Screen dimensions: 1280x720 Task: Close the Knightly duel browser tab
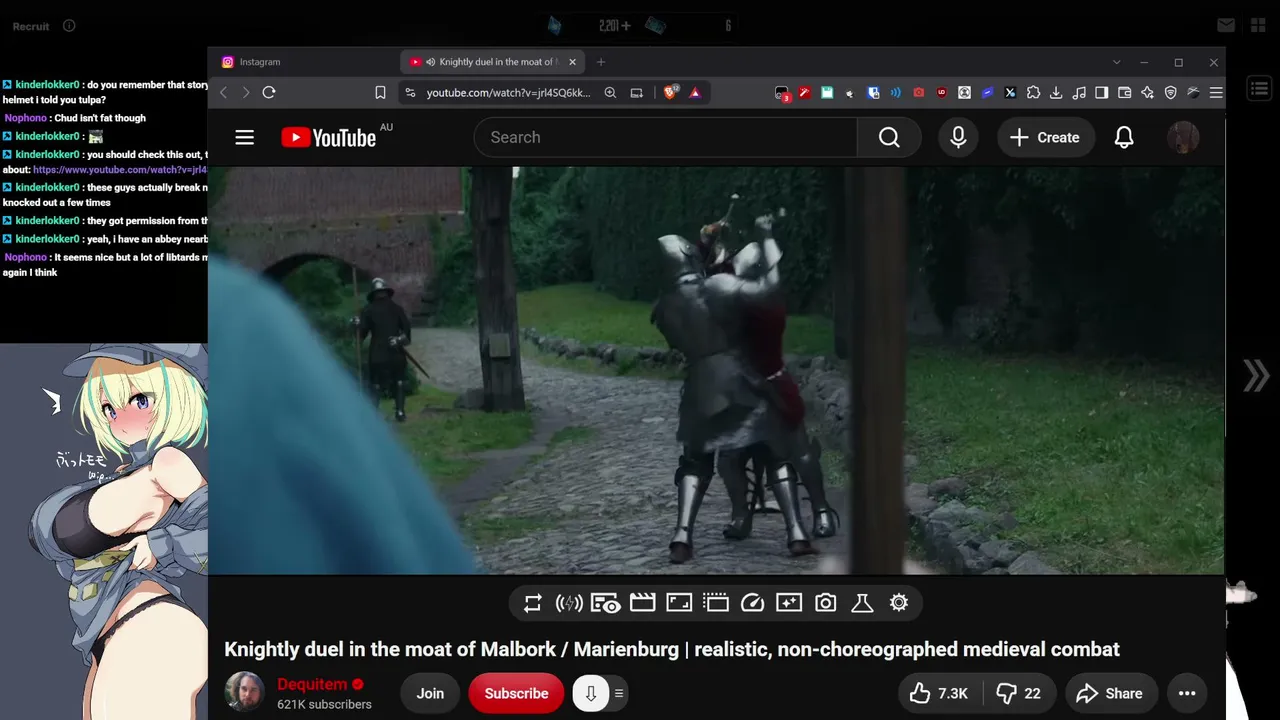pos(572,62)
